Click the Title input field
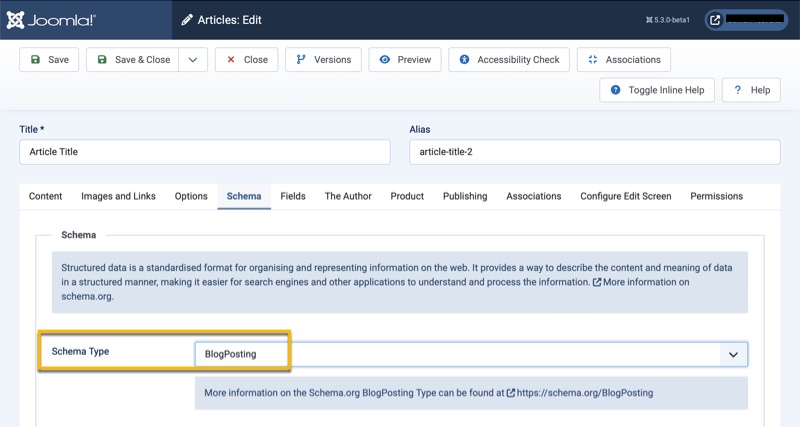The width and height of the screenshot is (800, 427). tap(205, 152)
